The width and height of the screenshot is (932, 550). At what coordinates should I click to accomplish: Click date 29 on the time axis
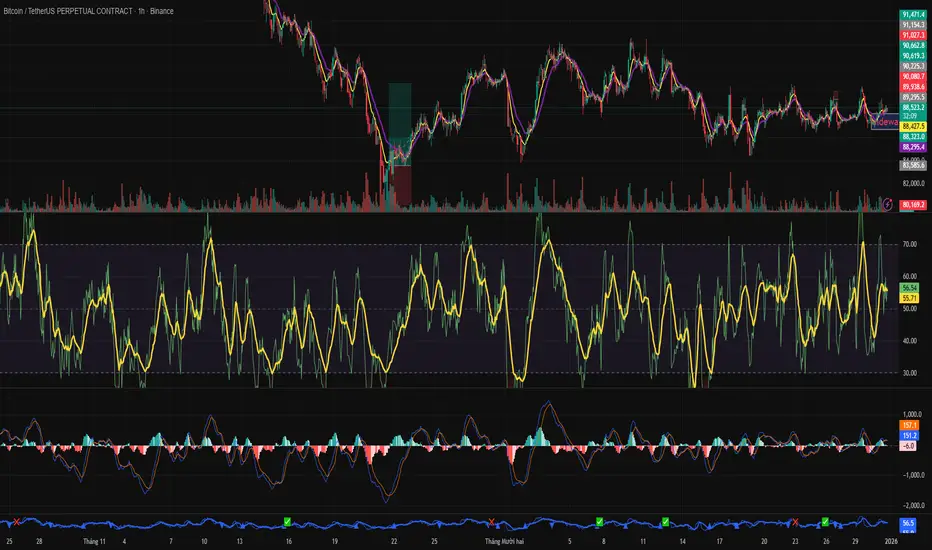(855, 542)
